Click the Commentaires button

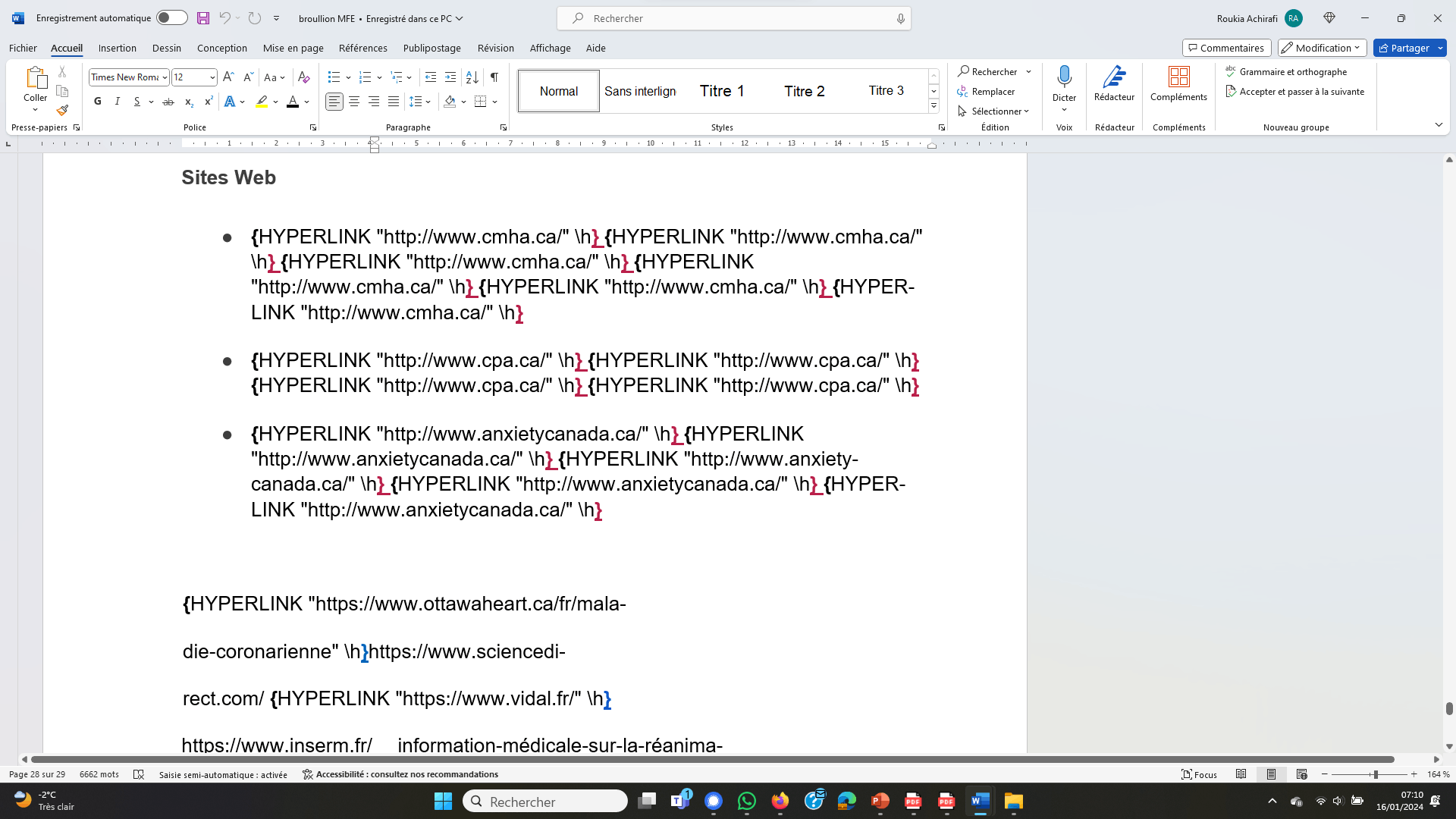point(1225,48)
